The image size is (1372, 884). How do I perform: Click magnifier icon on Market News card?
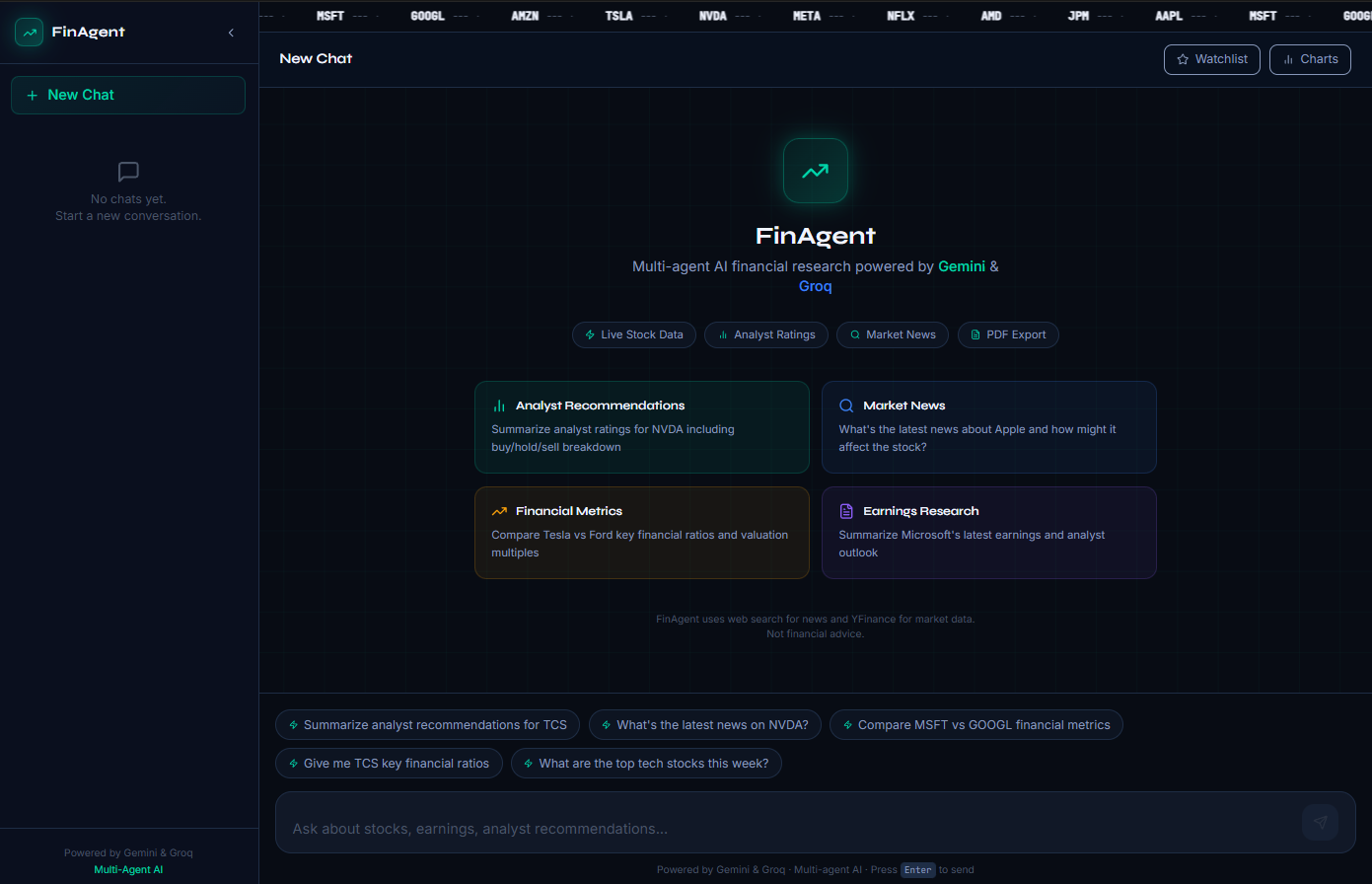point(846,405)
